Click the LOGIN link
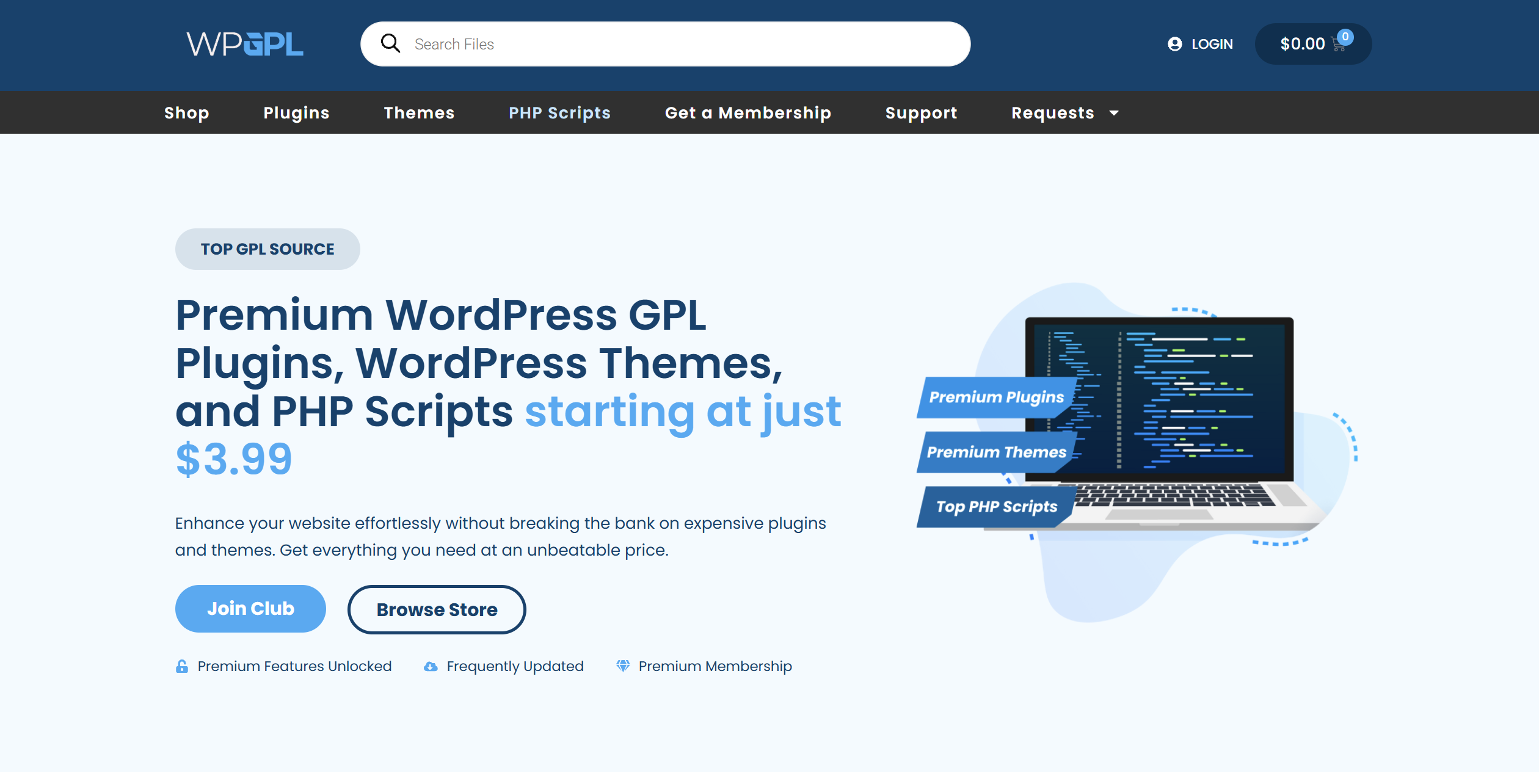Viewport: 1539px width, 784px height. (1212, 44)
